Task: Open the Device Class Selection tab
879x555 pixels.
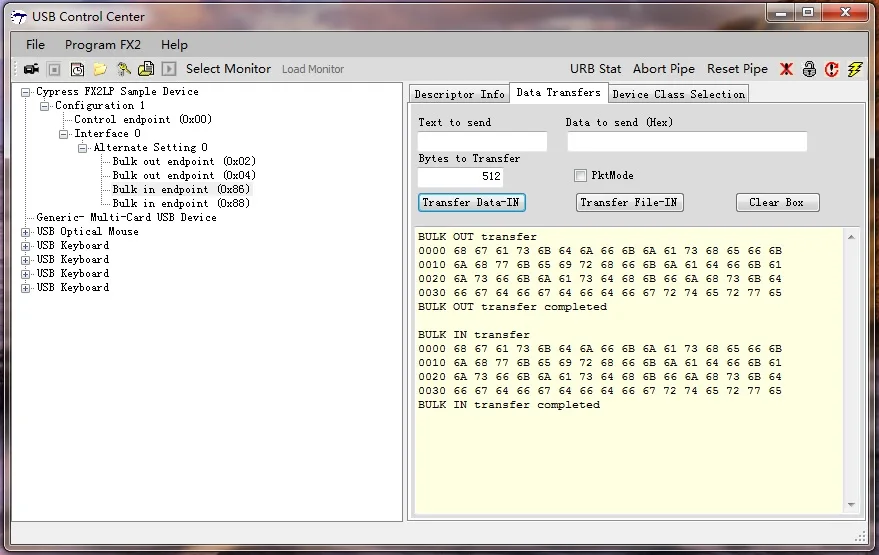Action: pyautogui.click(x=678, y=94)
